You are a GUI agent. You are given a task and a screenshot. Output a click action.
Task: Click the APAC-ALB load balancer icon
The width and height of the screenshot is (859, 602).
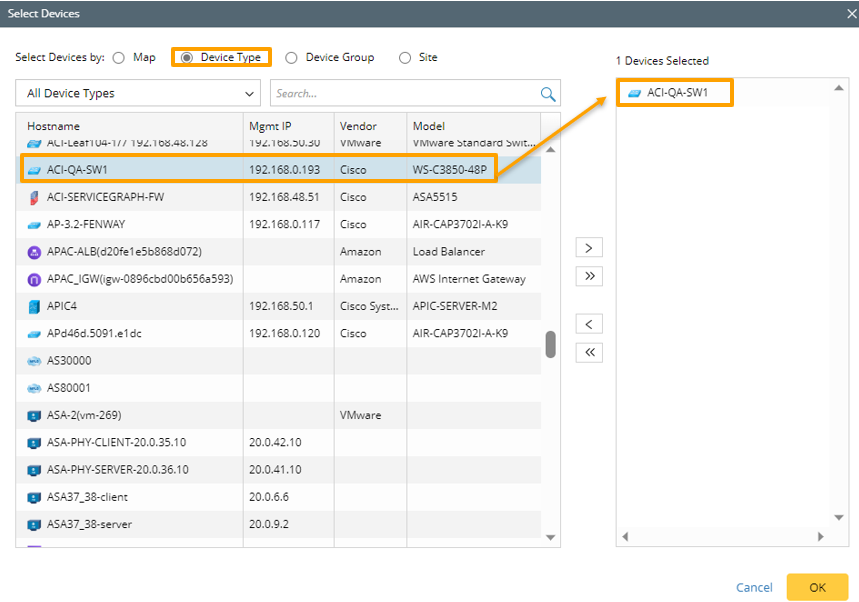click(x=34, y=252)
